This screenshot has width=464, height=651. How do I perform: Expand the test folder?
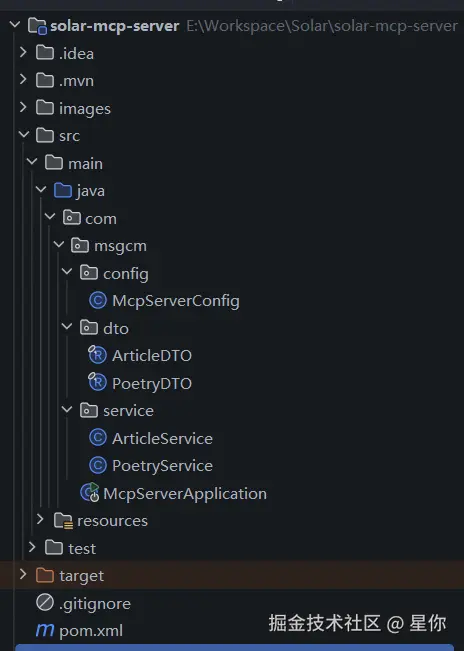[32, 547]
